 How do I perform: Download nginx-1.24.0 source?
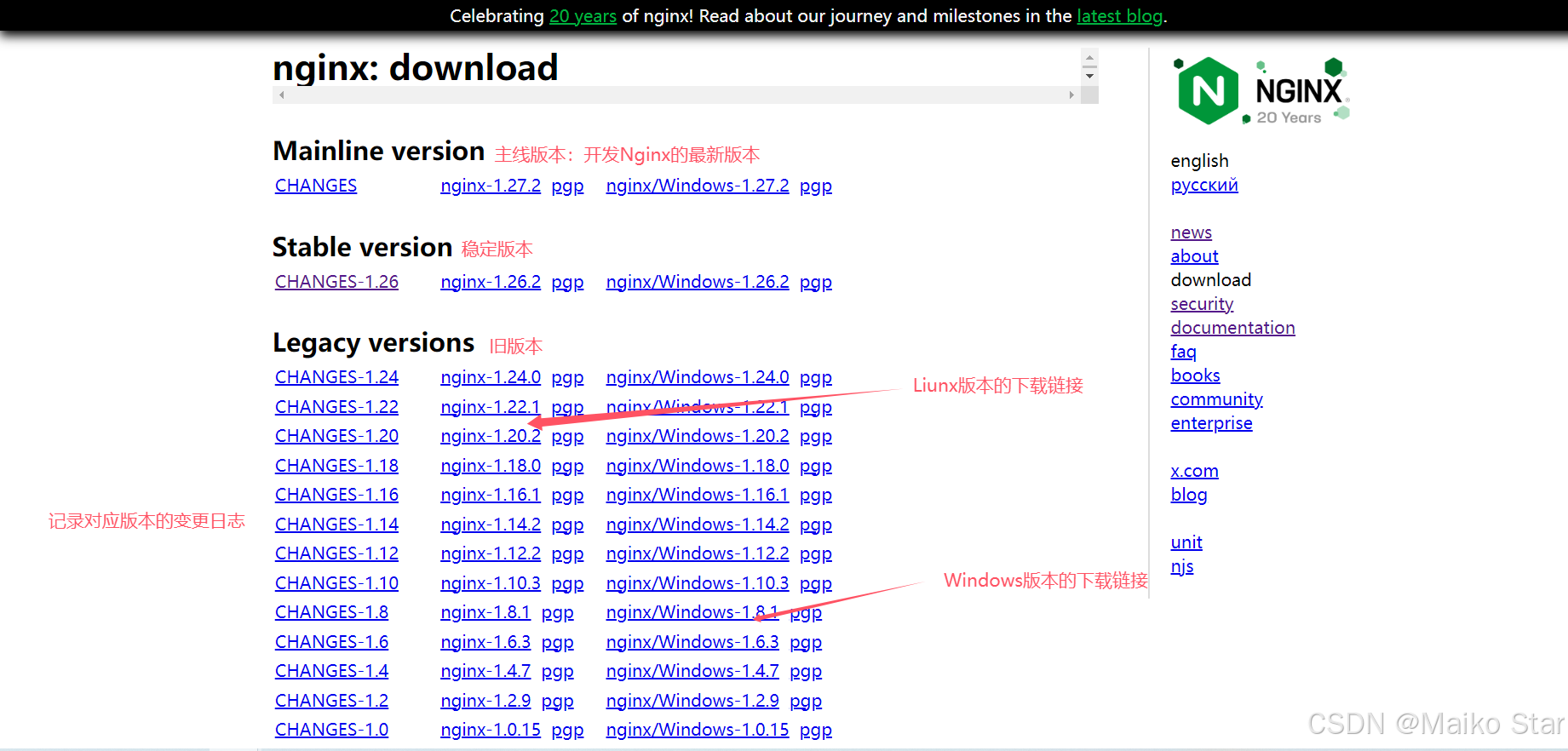491,377
